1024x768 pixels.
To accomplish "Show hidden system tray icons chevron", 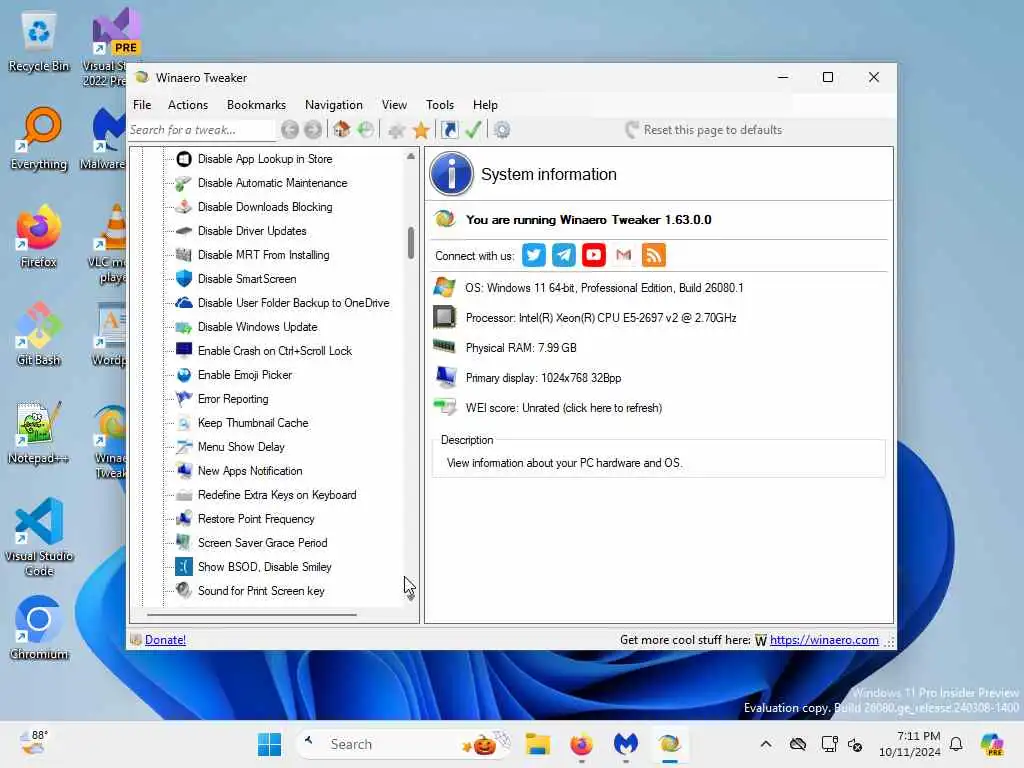I will (766, 744).
